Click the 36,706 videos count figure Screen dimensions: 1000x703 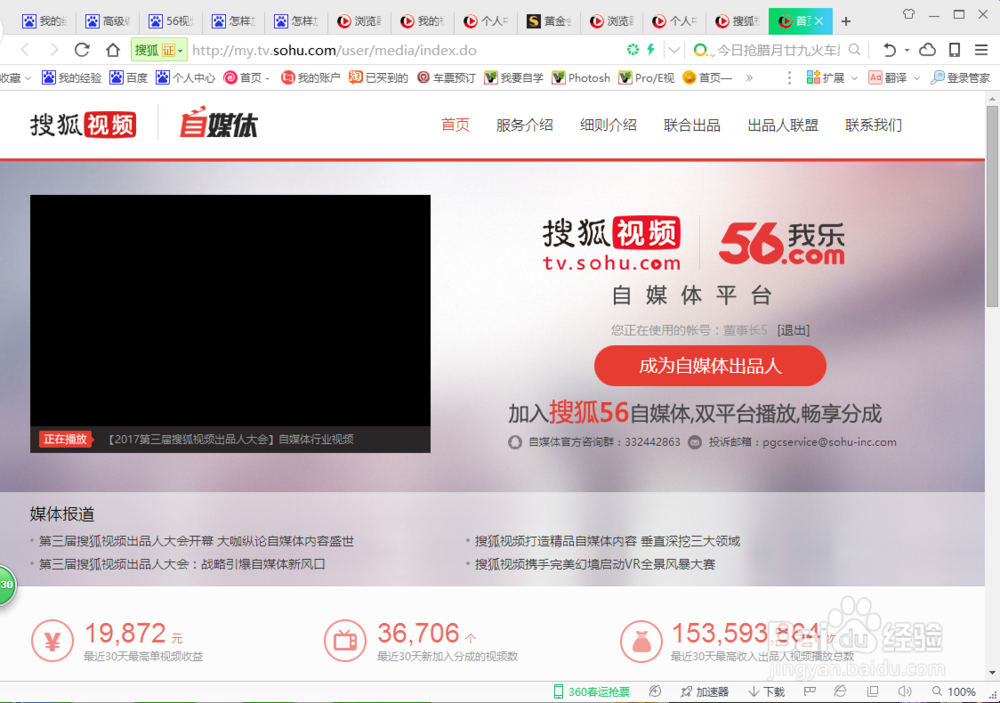coord(427,633)
